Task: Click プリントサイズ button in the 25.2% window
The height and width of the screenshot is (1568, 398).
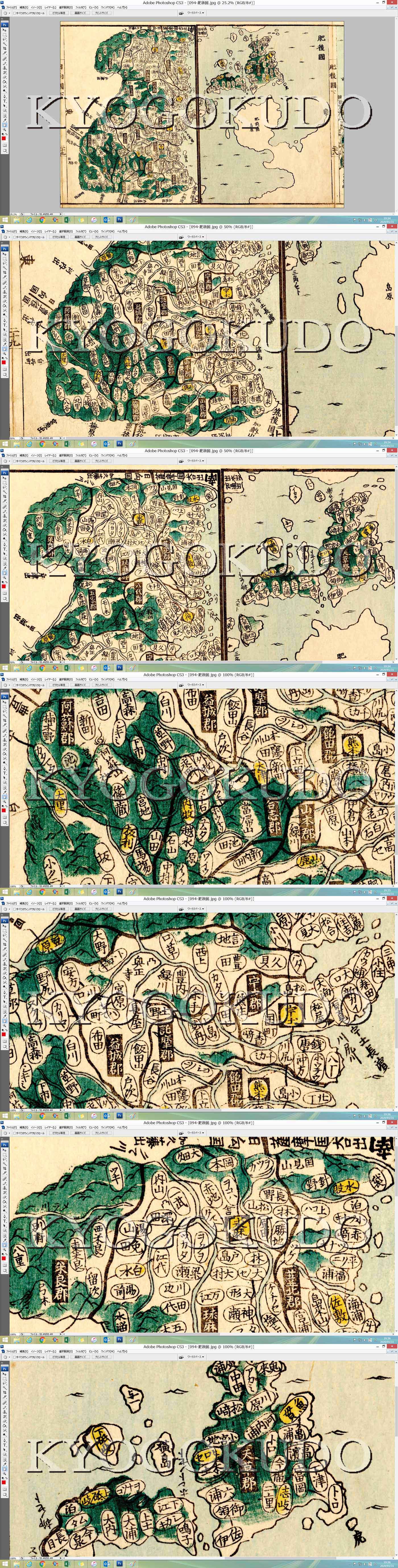Action: click(x=101, y=13)
